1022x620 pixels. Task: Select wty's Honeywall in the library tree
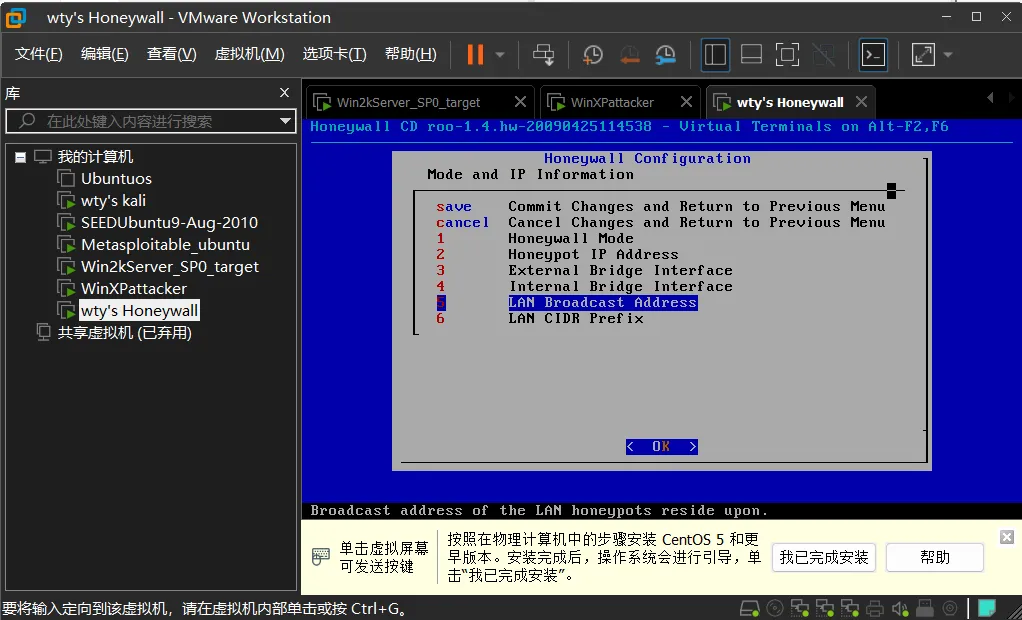click(x=139, y=311)
